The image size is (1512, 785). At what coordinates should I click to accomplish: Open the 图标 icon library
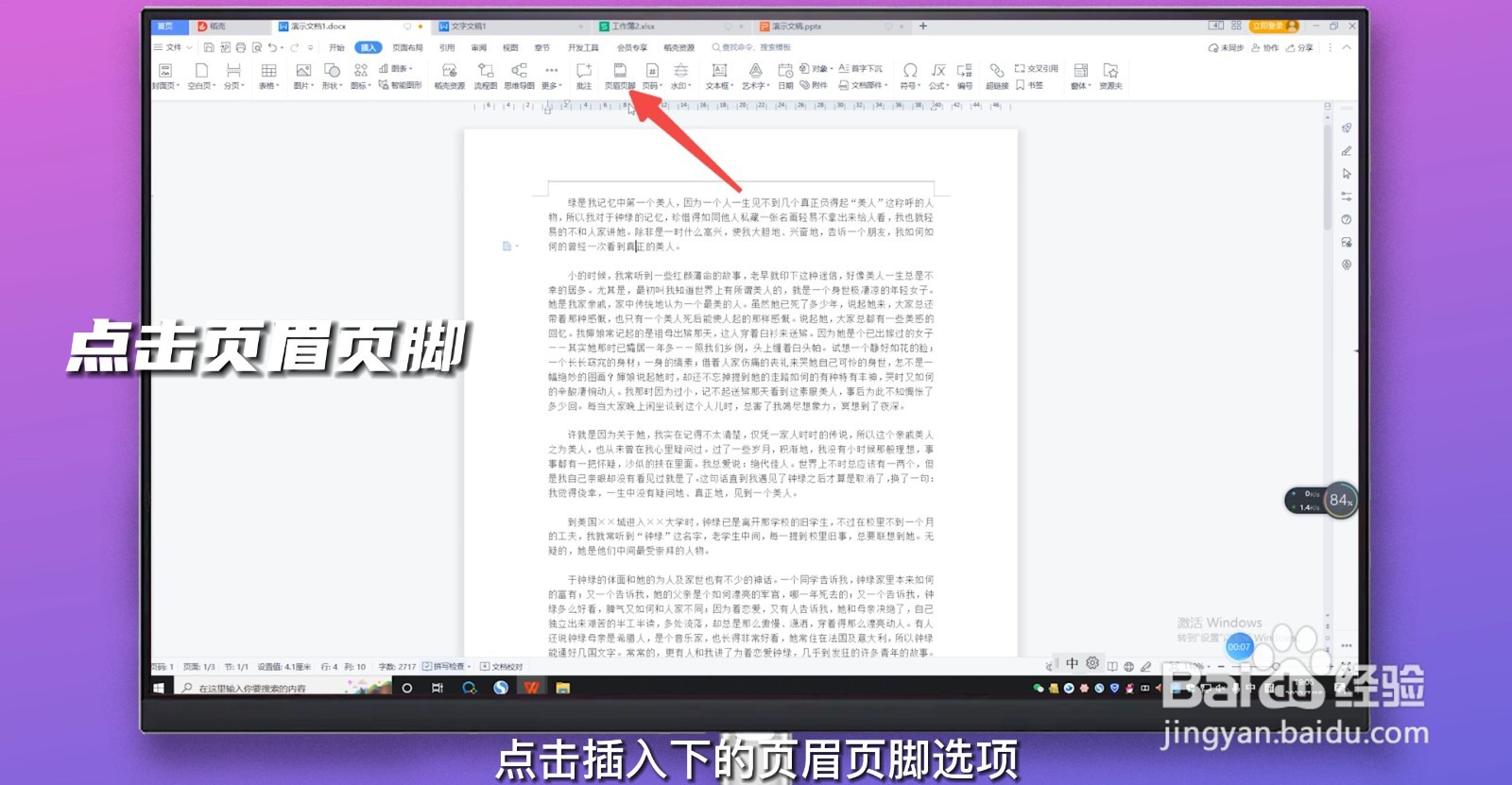point(361,77)
